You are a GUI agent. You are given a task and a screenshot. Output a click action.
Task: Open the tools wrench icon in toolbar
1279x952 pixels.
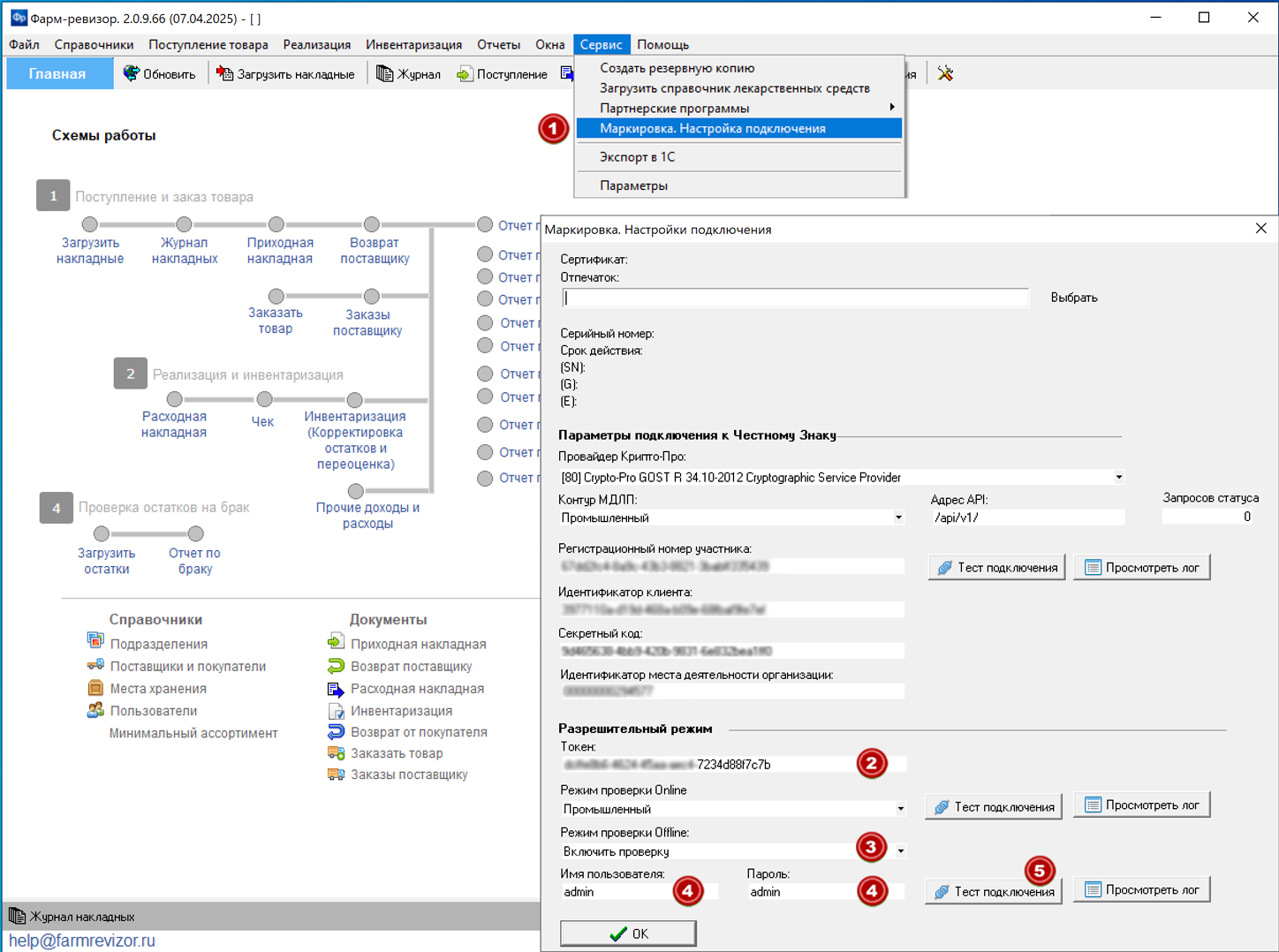click(x=945, y=73)
